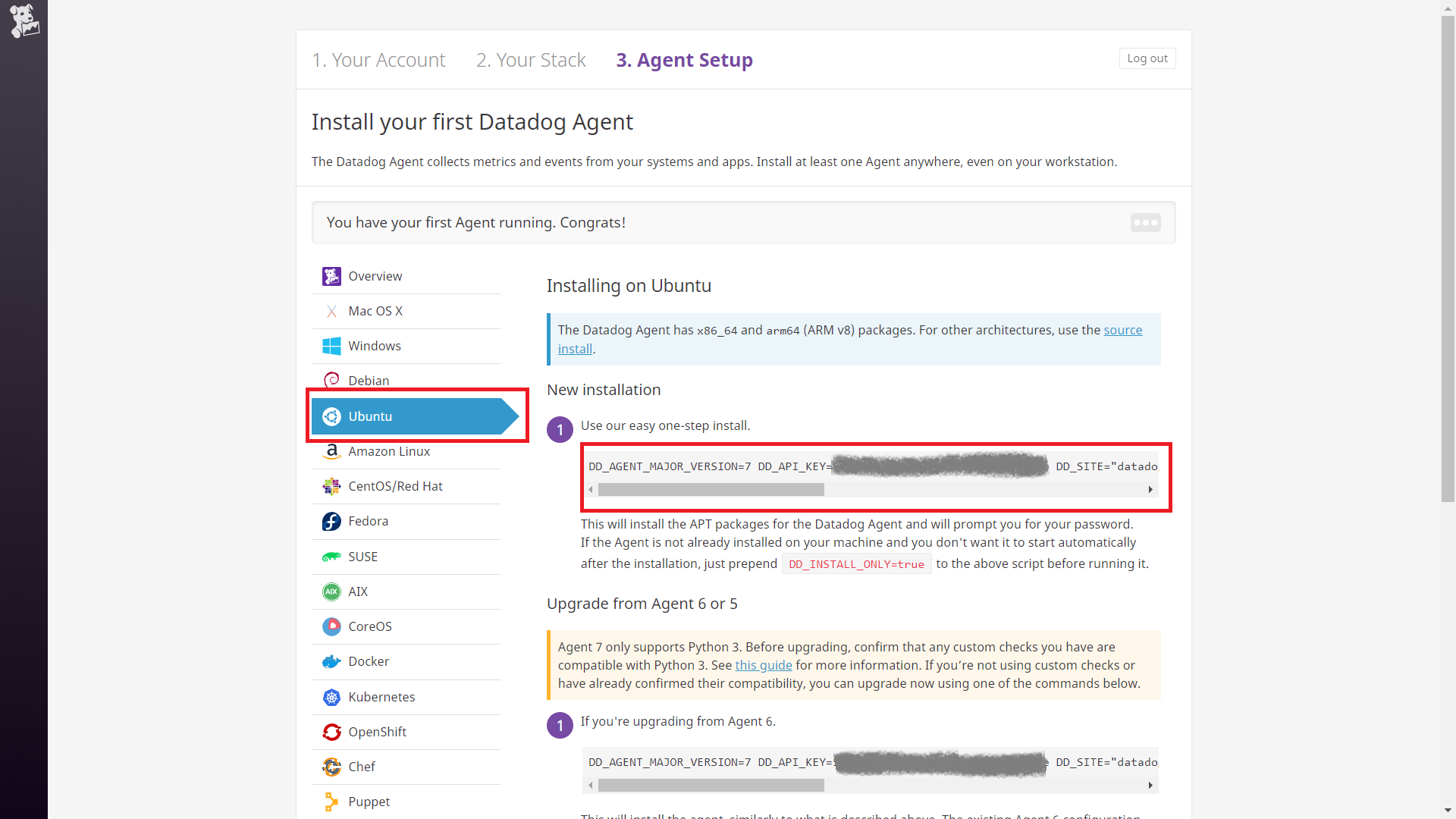Click the SUSE chameleon icon
The image size is (1456, 819).
click(331, 557)
